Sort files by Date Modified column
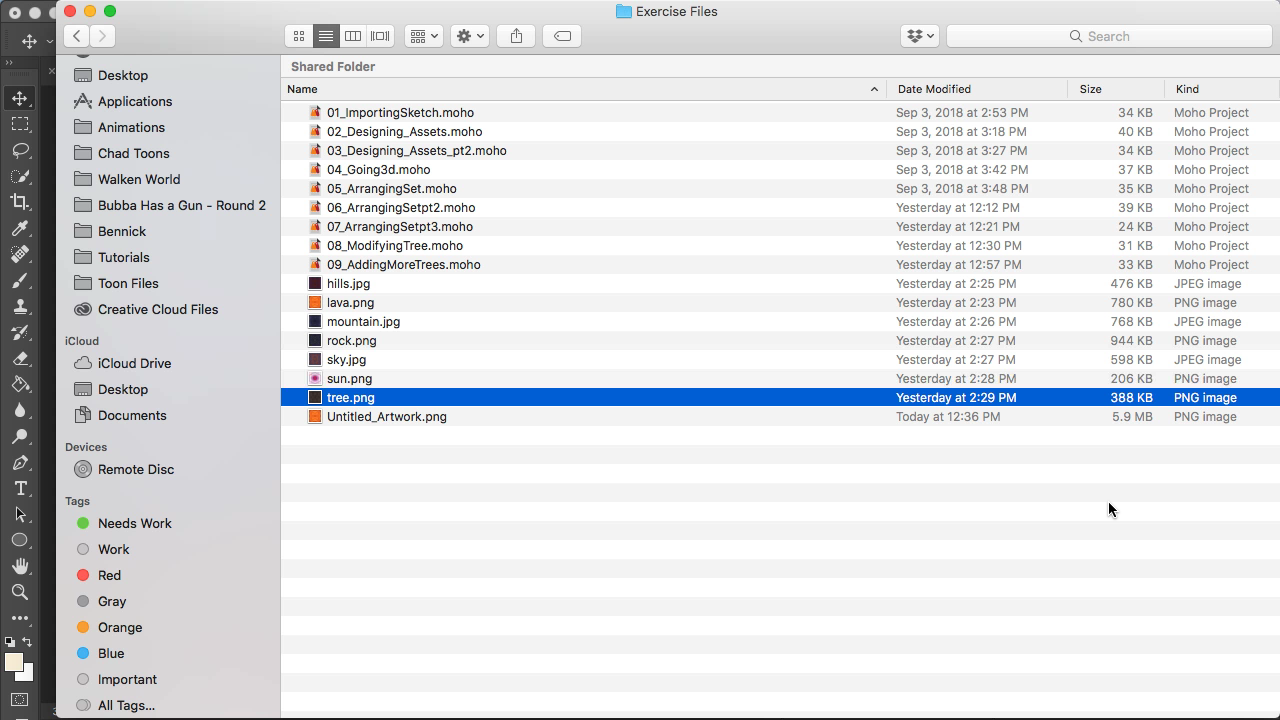The width and height of the screenshot is (1280, 720). (934, 89)
